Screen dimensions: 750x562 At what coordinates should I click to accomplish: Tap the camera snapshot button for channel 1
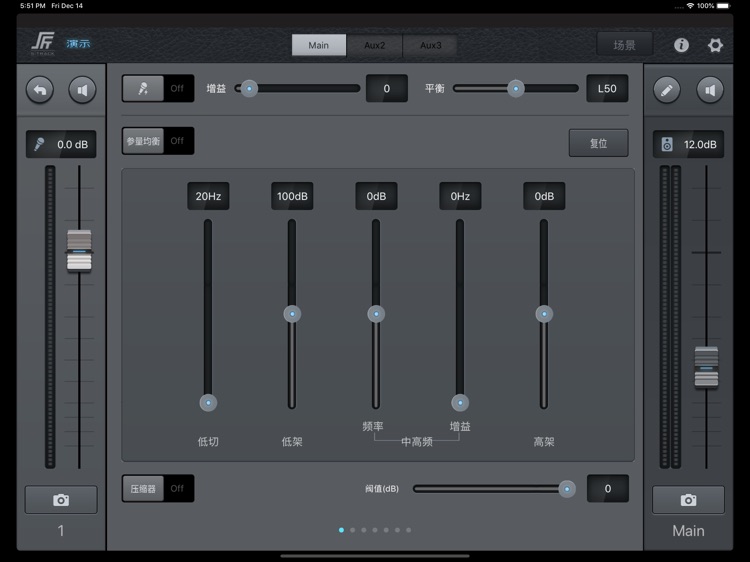(61, 500)
